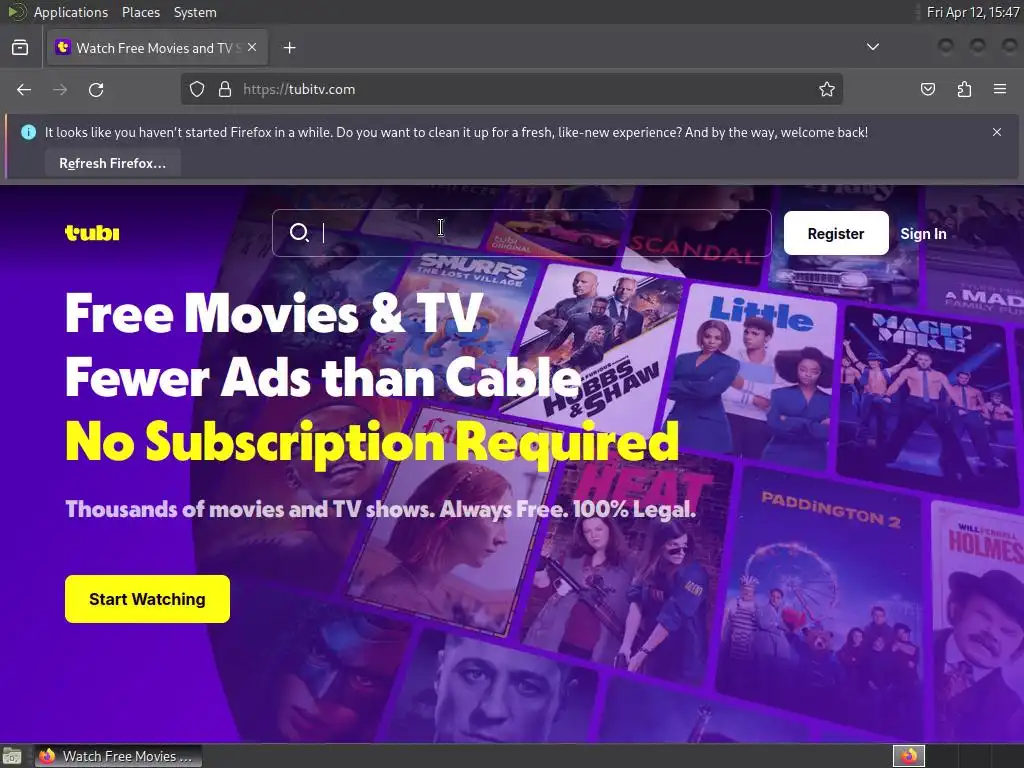Dismiss the Refresh Firefox notification bar

click(997, 132)
